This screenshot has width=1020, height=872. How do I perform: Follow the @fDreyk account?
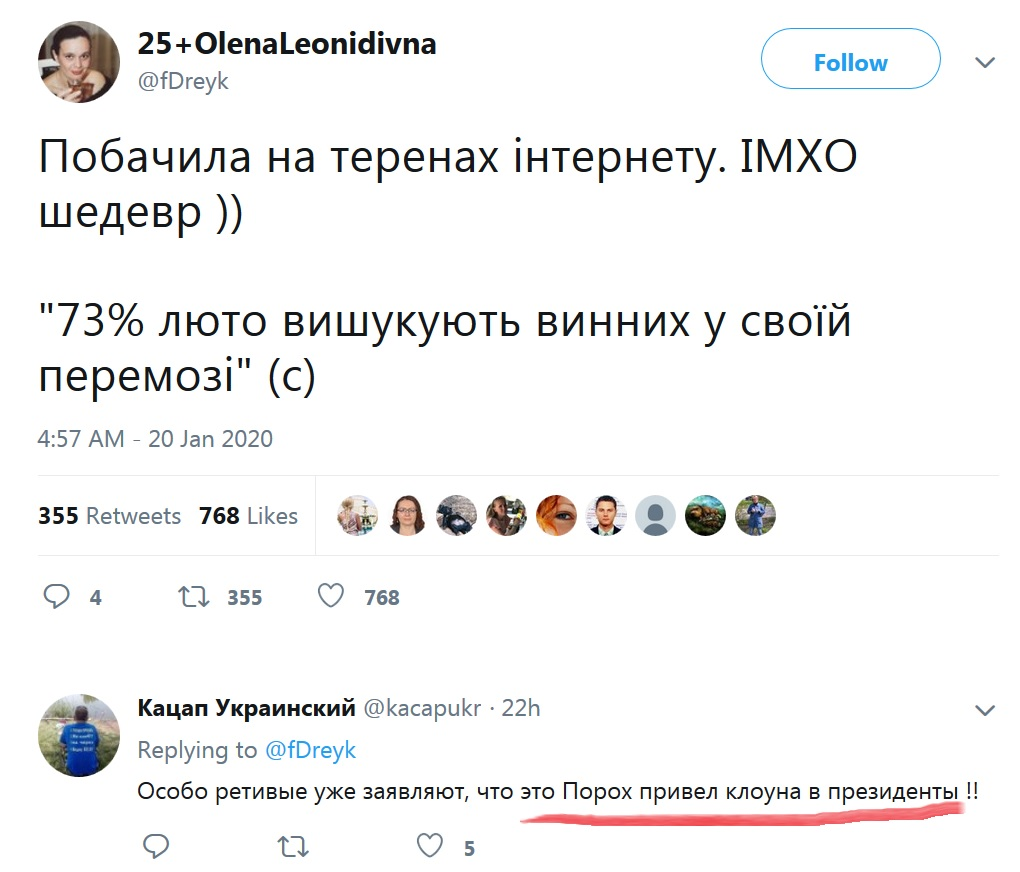850,63
